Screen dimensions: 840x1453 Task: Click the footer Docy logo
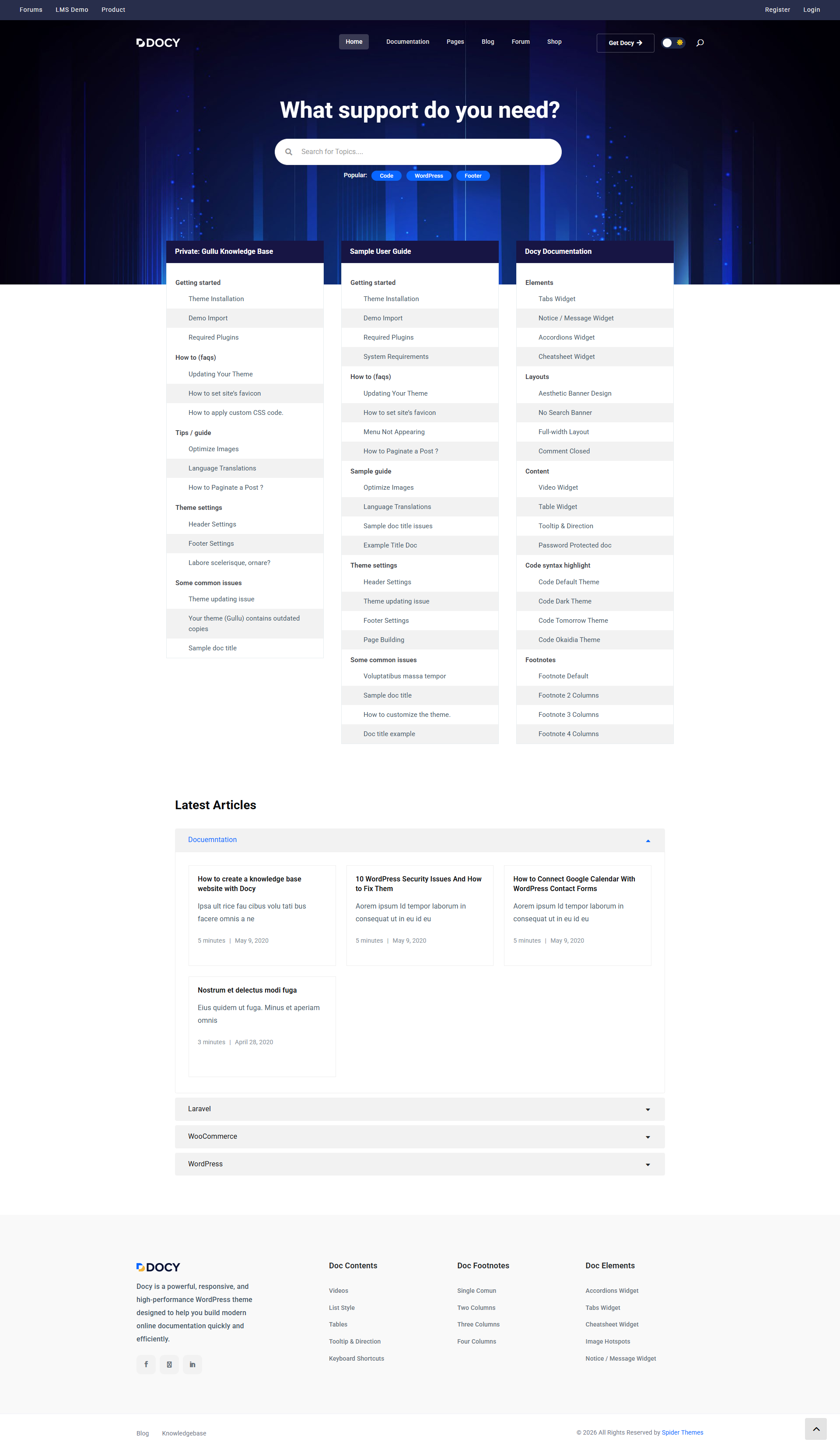click(158, 1267)
